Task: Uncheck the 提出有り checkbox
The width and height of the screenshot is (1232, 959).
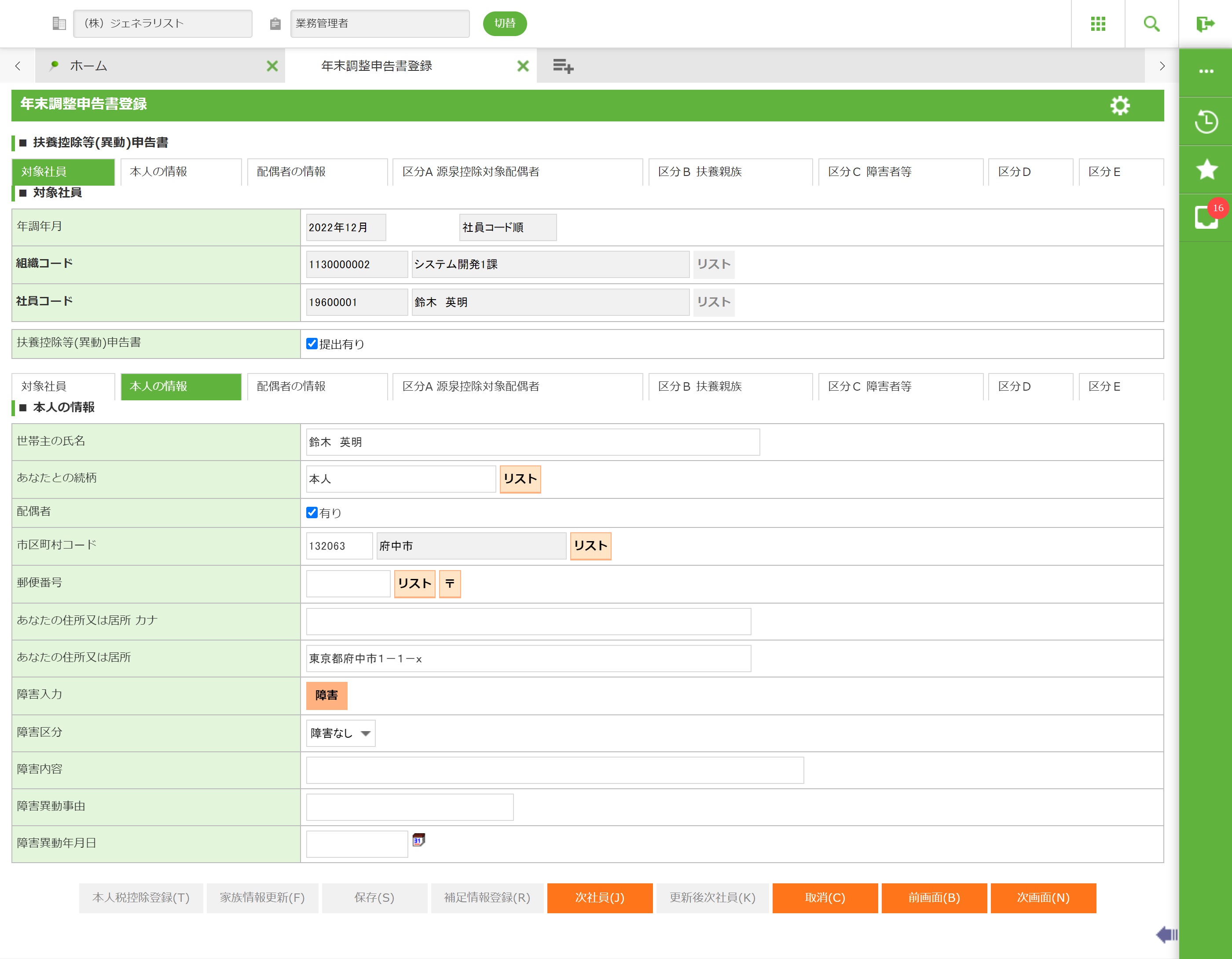Action: point(312,344)
